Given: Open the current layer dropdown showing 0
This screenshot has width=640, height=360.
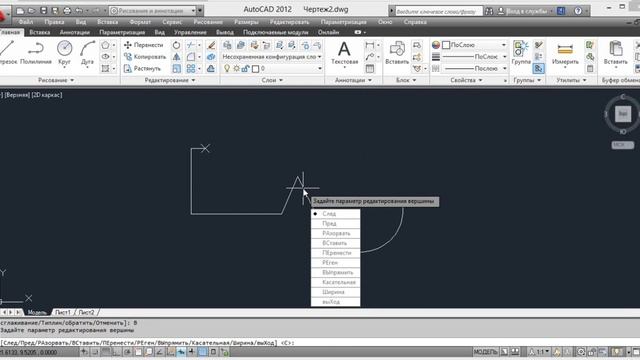Looking at the screenshot, I should pyautogui.click(x=272, y=69).
